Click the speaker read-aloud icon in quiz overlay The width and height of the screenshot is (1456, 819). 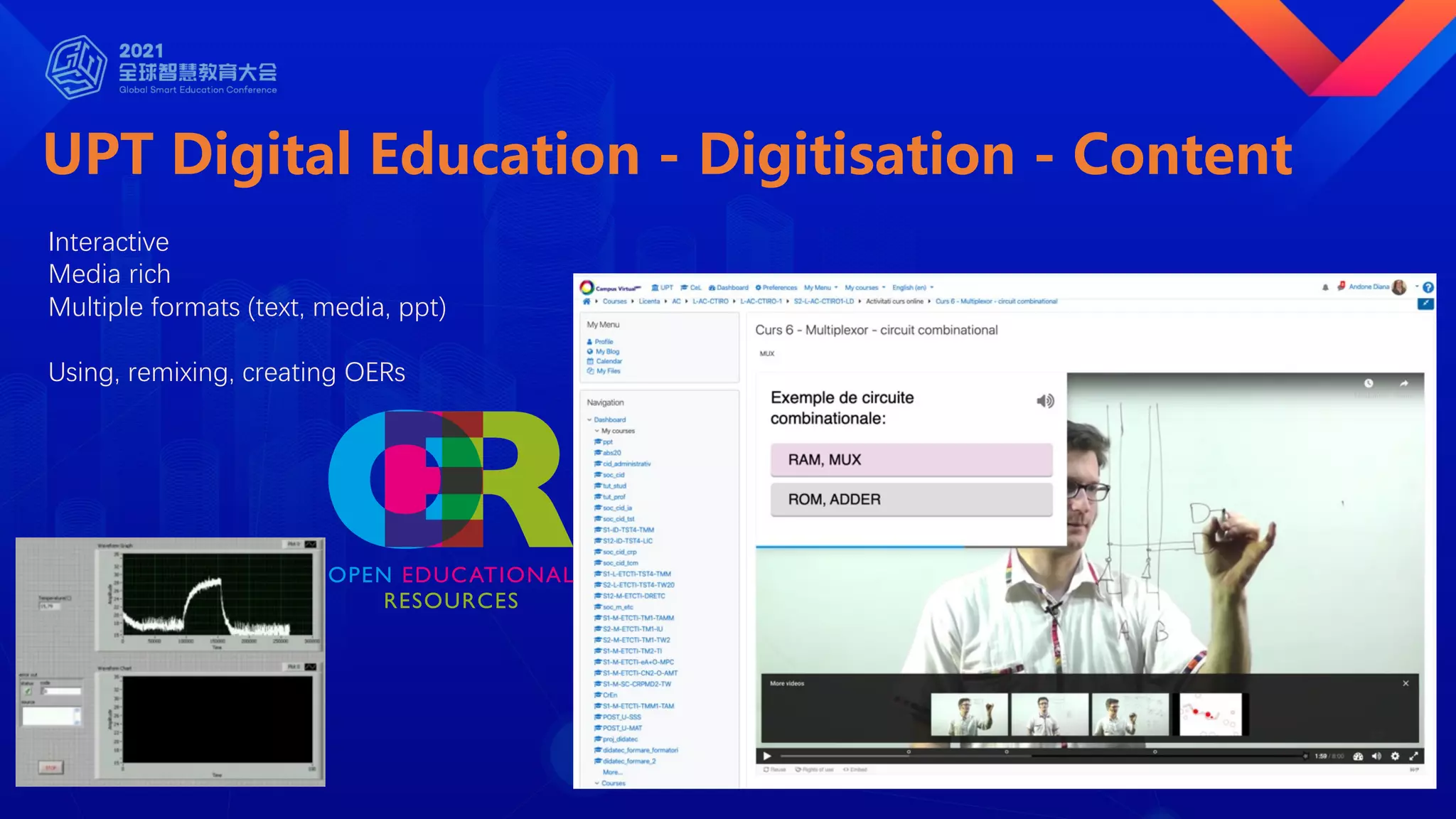(1045, 401)
